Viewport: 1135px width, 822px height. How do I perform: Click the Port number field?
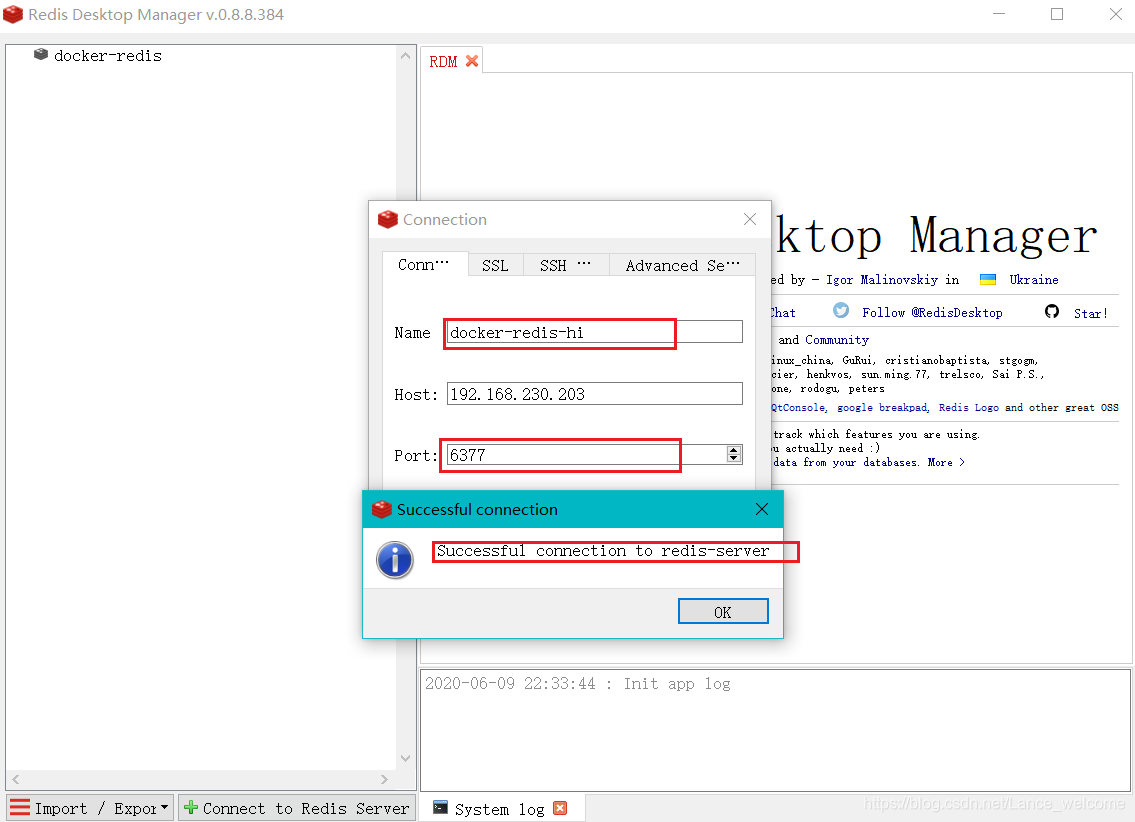click(586, 455)
